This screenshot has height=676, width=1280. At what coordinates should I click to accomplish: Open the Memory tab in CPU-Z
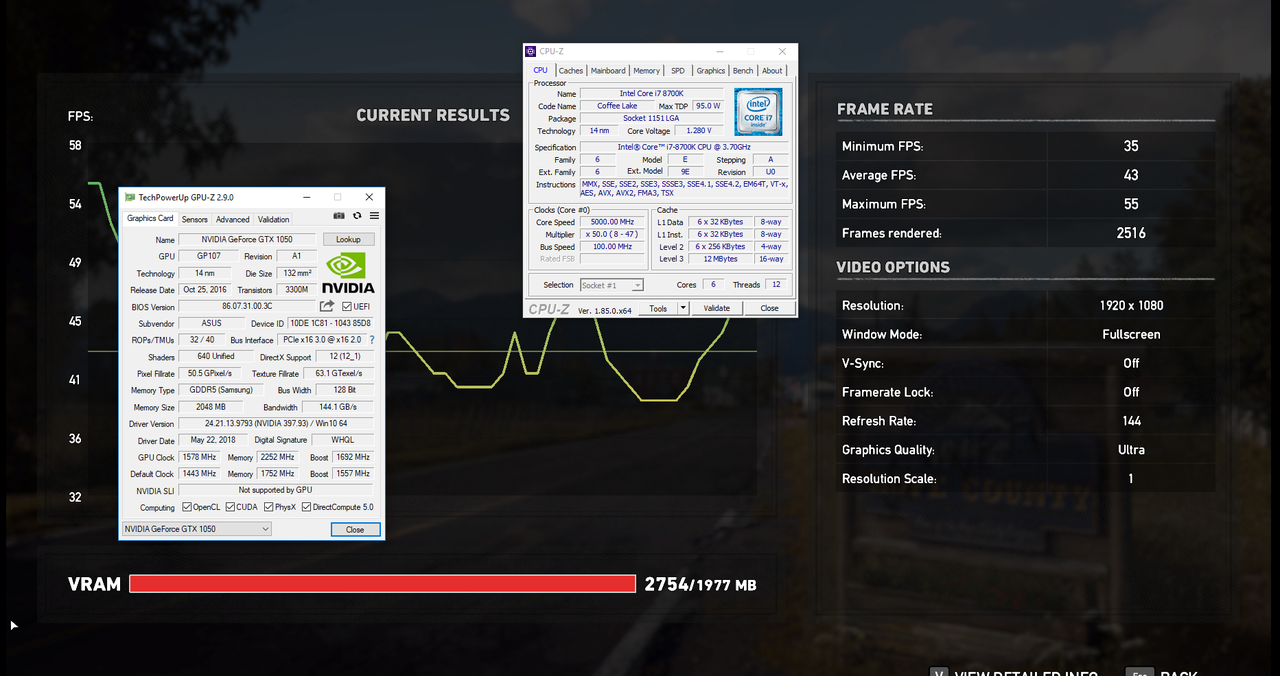(x=646, y=70)
